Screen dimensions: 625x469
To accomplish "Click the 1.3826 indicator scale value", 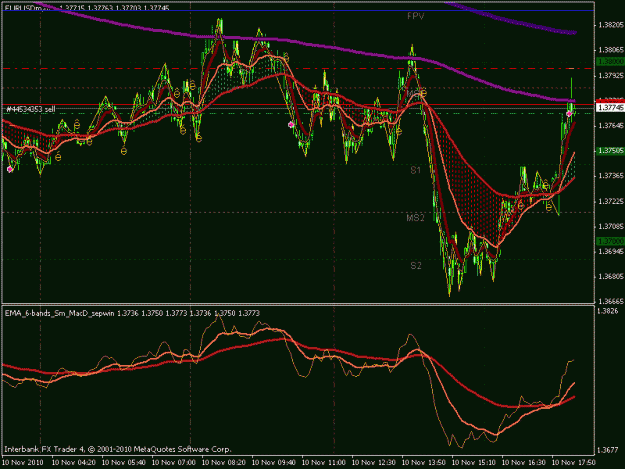I will 608,311.
